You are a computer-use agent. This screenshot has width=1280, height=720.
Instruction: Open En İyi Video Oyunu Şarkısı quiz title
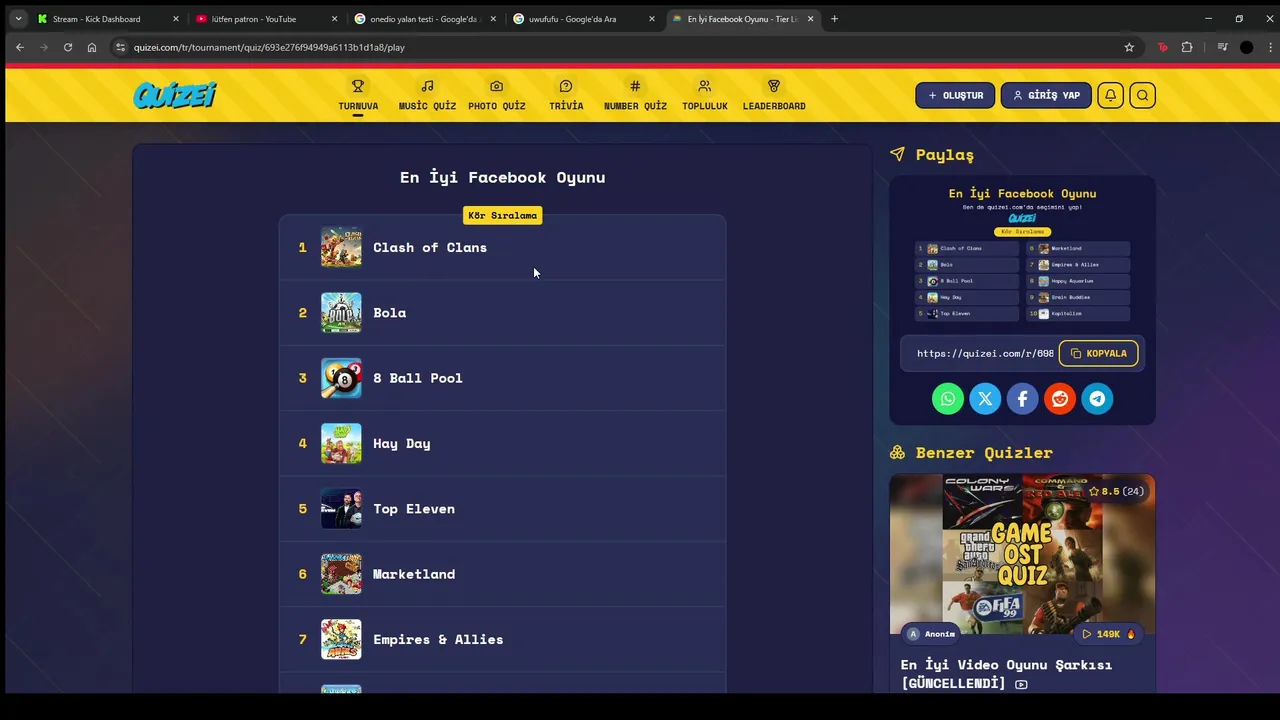[x=1006, y=673]
